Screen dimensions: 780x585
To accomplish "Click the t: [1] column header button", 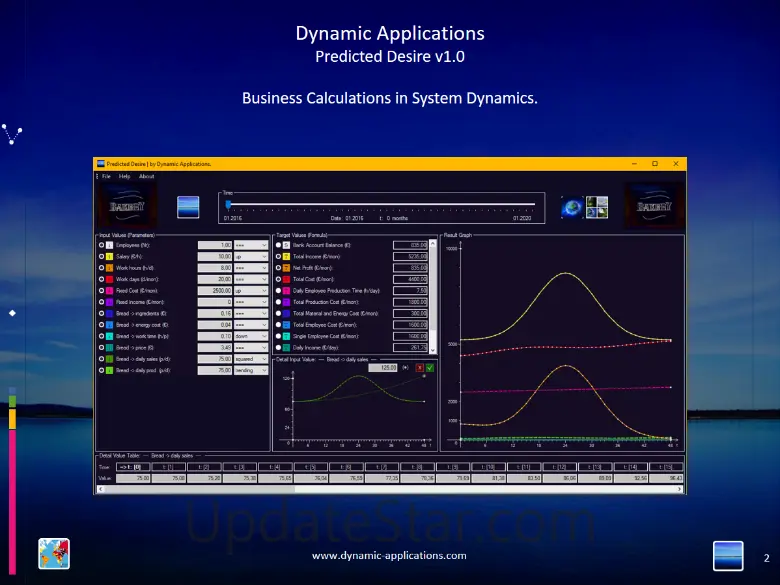I will pos(167,467).
